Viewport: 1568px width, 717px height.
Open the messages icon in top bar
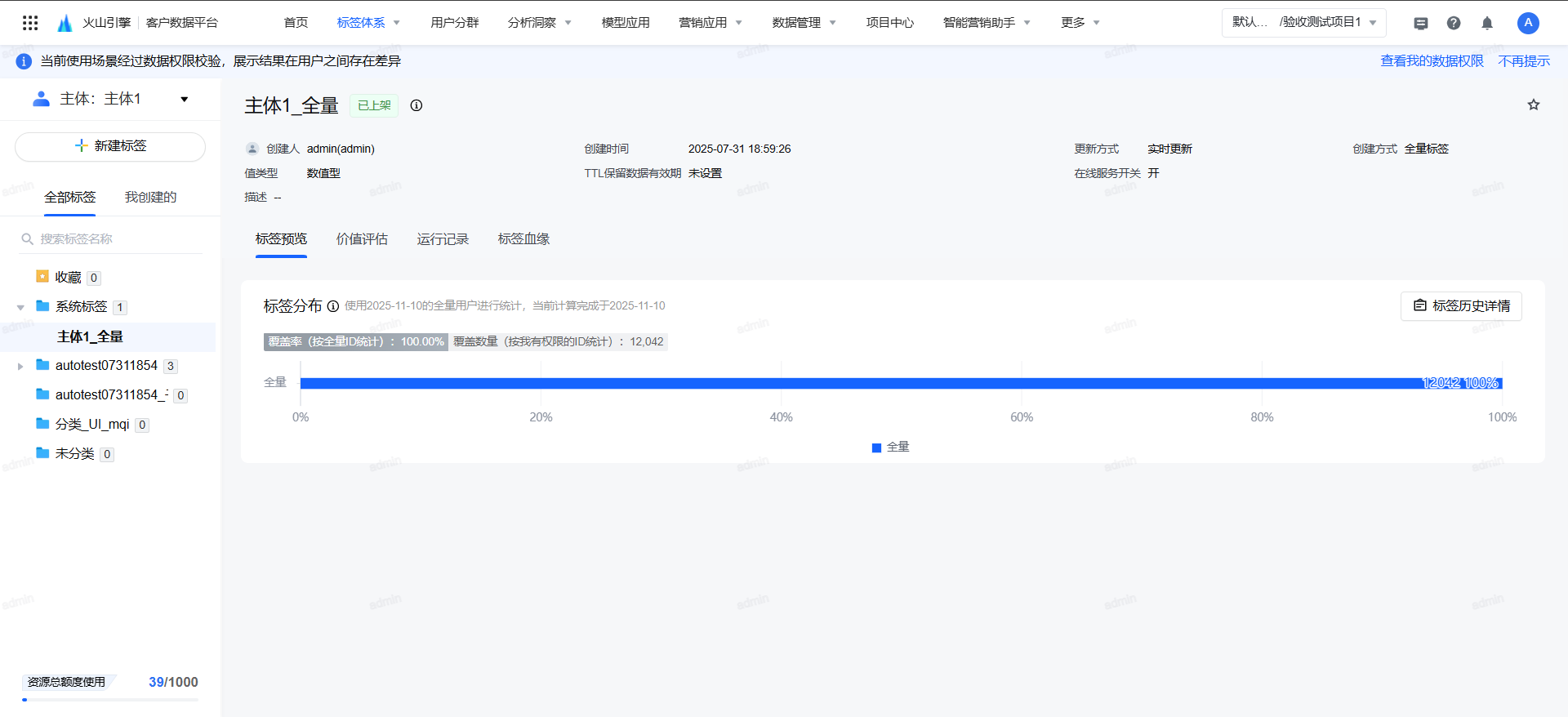(x=1421, y=23)
